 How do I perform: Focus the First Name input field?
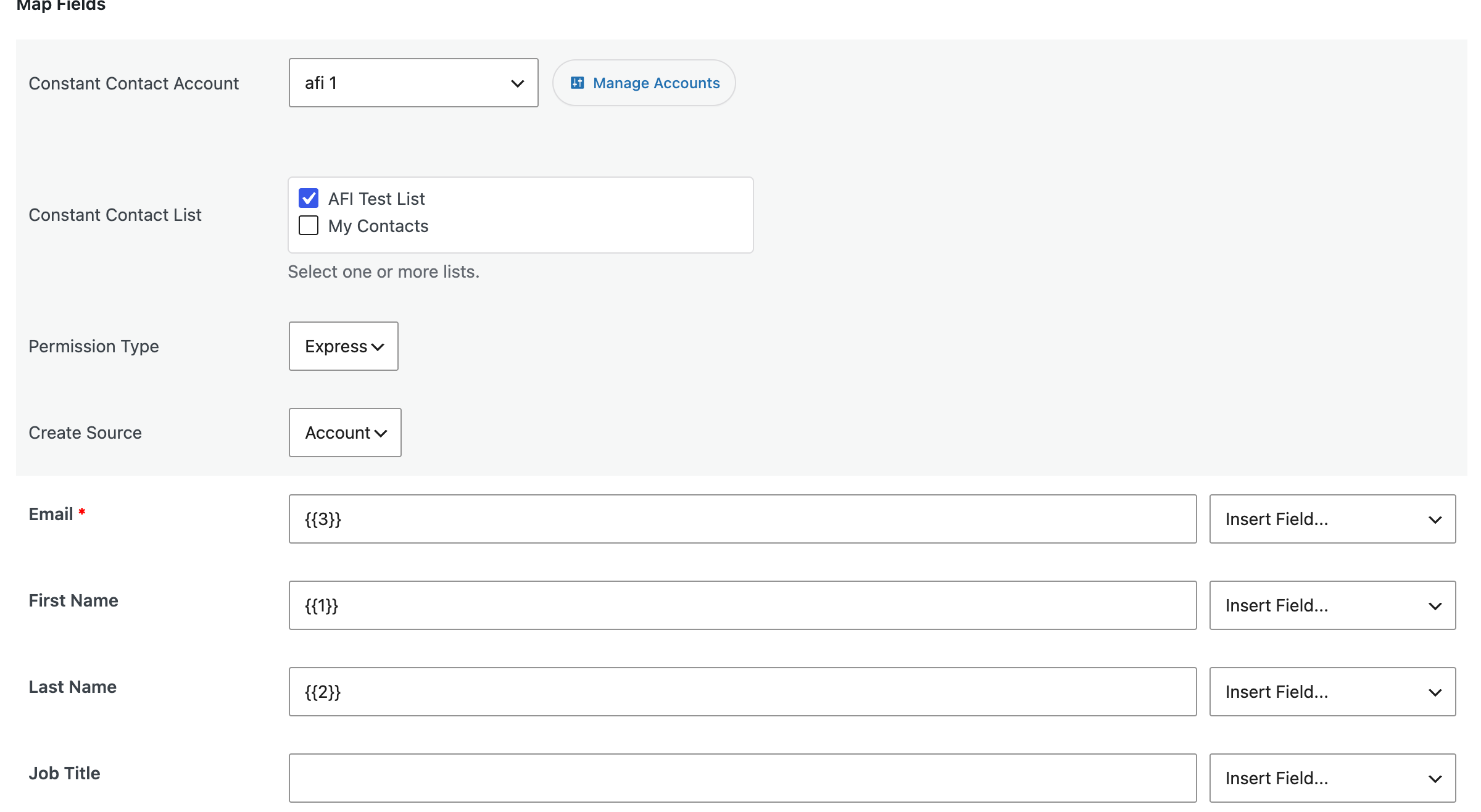[x=743, y=605]
